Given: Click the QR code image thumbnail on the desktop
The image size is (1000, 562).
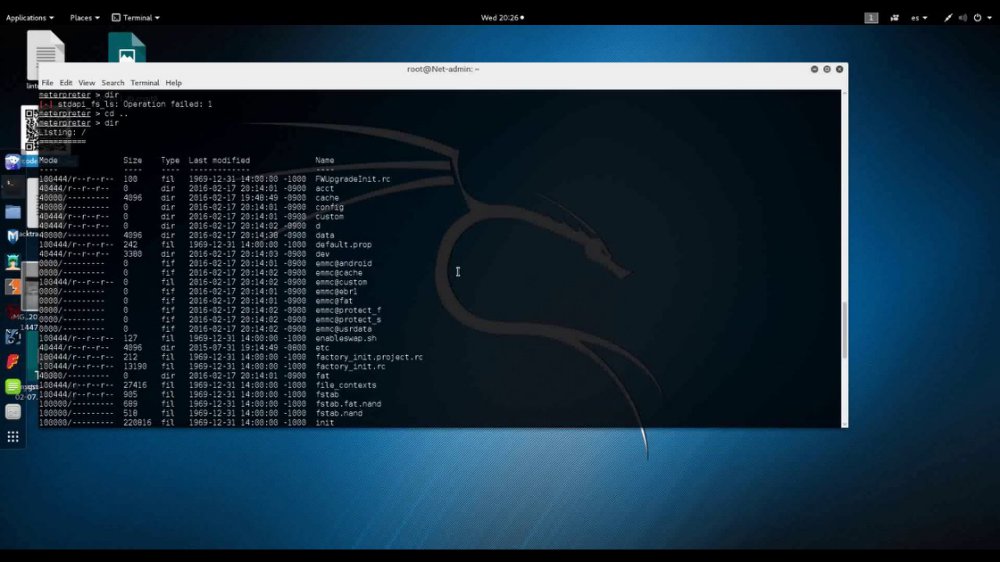Looking at the screenshot, I should (x=30, y=129).
